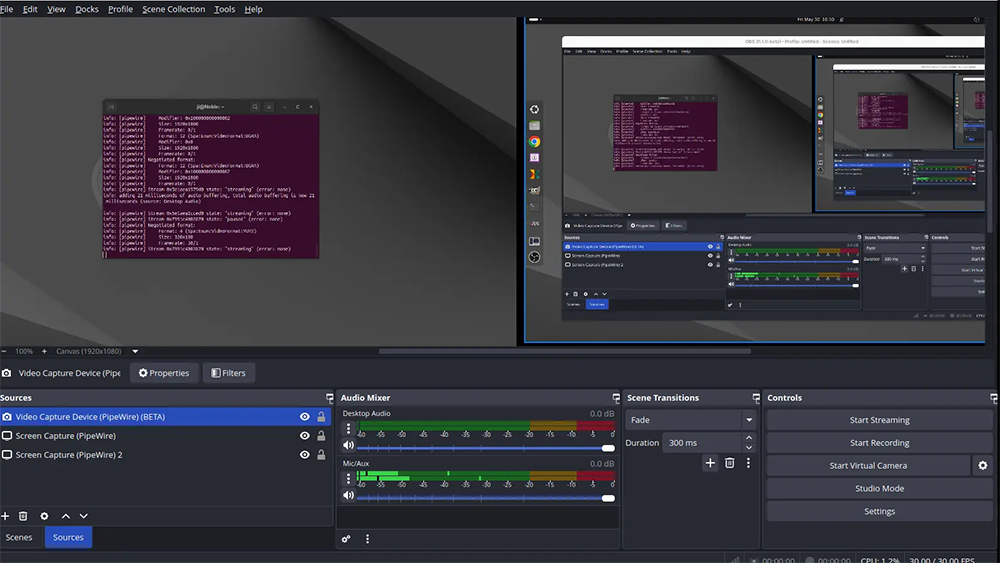Open Audio Mixer bottom three-dot menu
Viewport: 1000px width, 563px height.
click(x=367, y=539)
